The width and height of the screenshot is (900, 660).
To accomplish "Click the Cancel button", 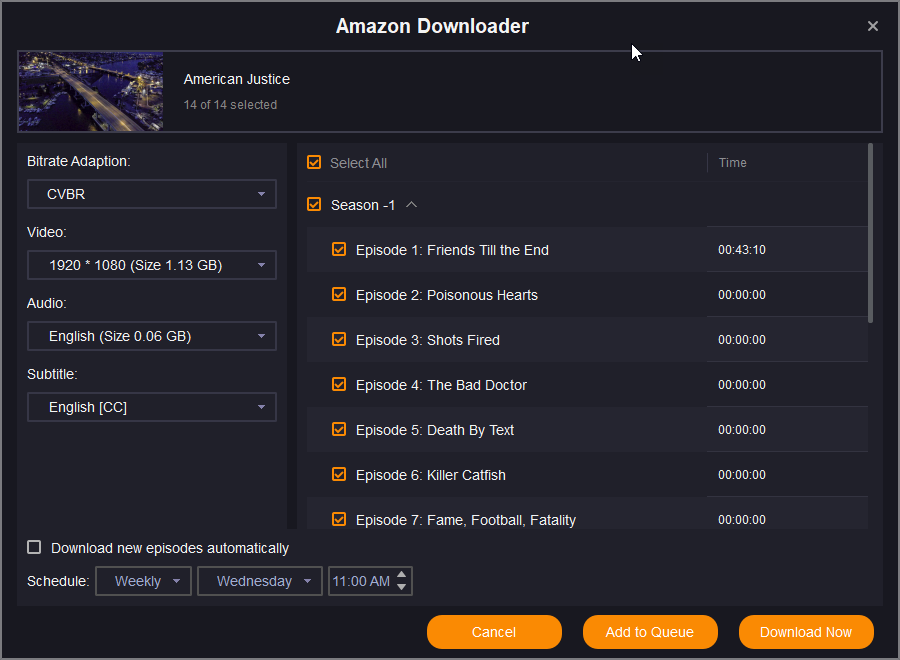I will [x=494, y=632].
